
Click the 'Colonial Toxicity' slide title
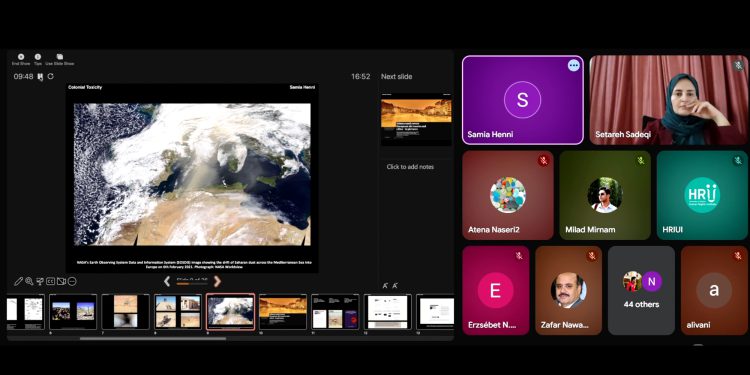tap(85, 88)
